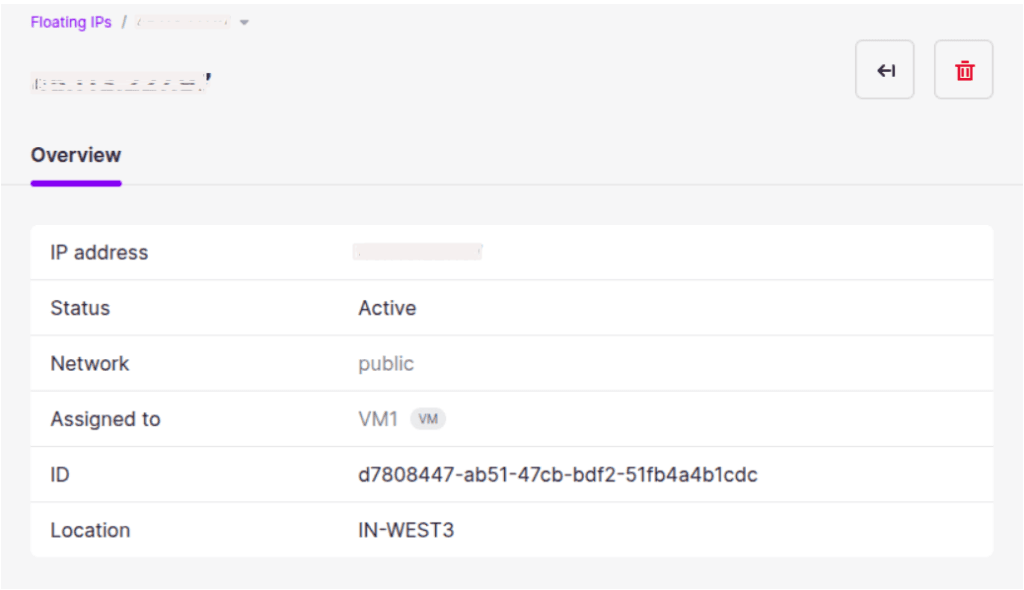Click the IN-WEST3 location value
This screenshot has height=590, width=1024.
pos(406,530)
